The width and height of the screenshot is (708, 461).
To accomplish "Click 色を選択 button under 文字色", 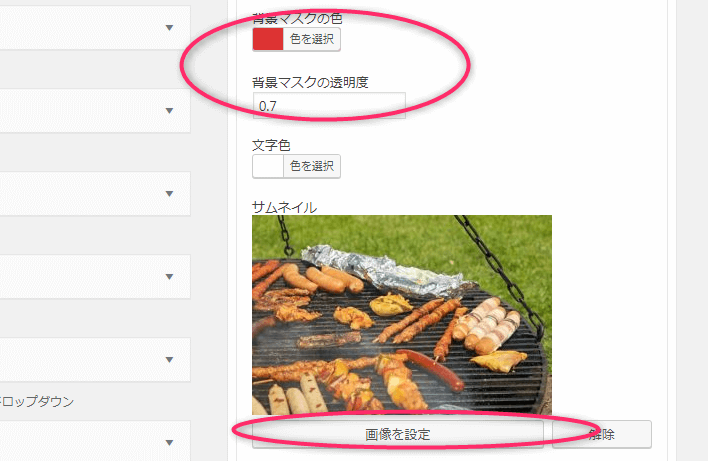I will [x=312, y=166].
